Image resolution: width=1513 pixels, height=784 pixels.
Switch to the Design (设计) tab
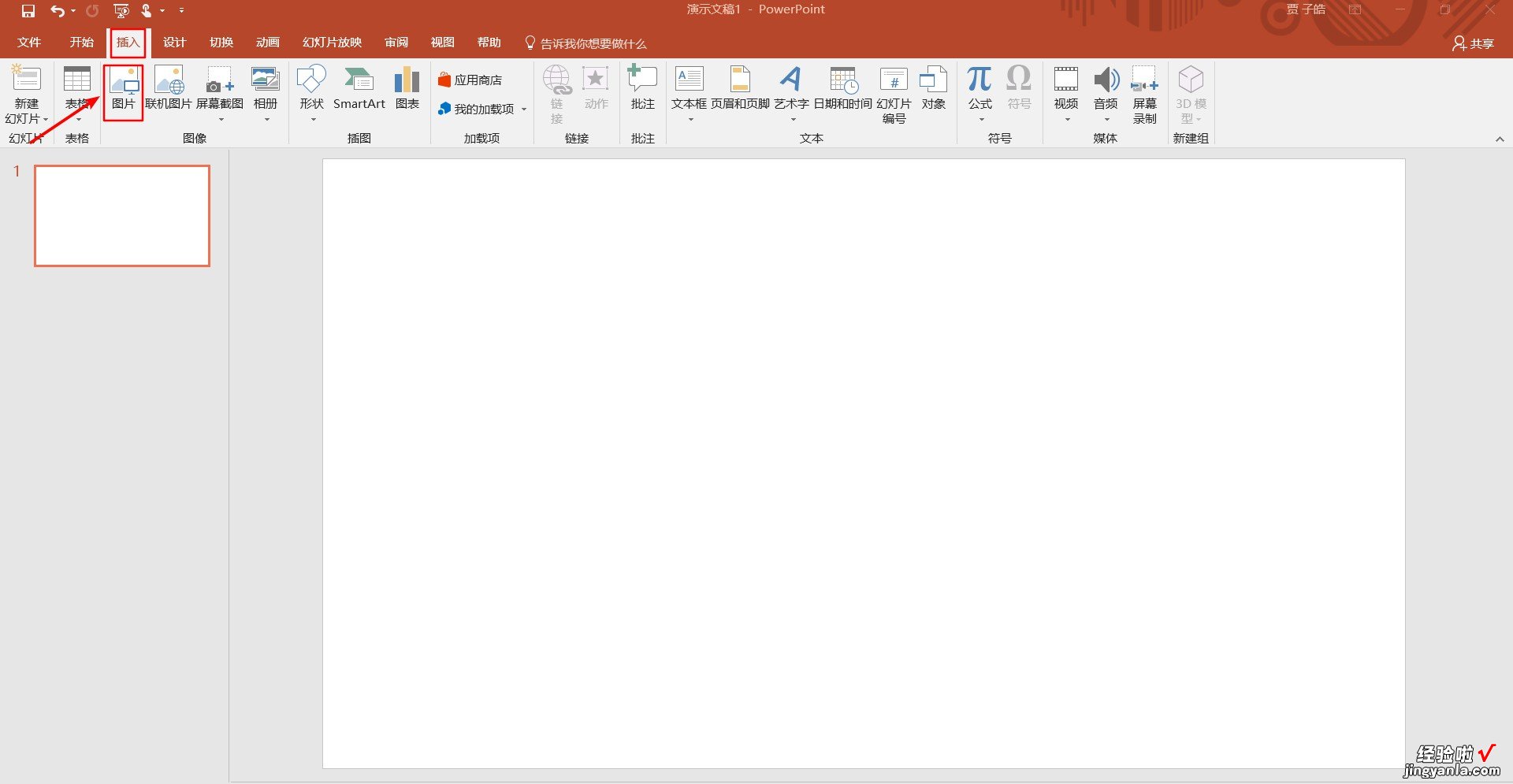click(x=174, y=43)
